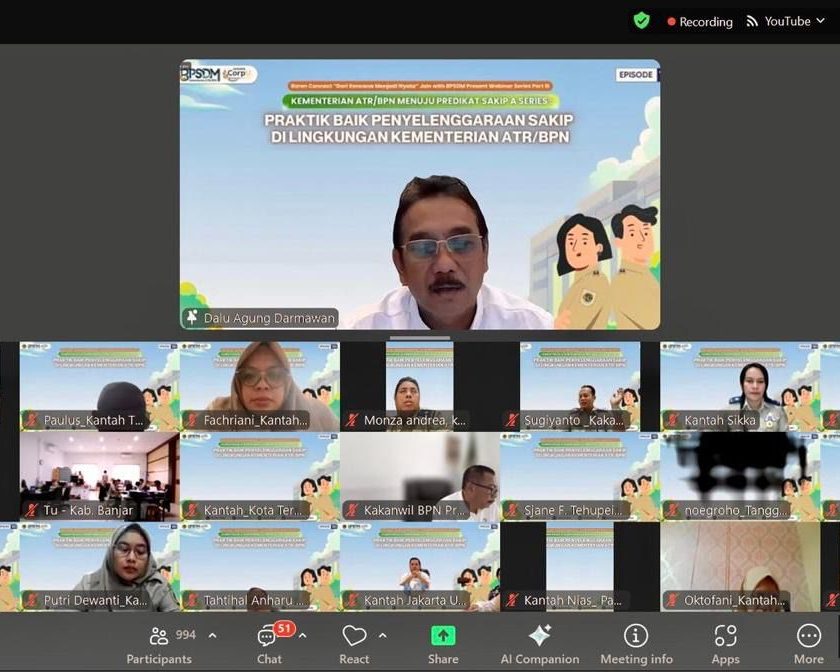Expand the Participants options arrow

(x=212, y=635)
